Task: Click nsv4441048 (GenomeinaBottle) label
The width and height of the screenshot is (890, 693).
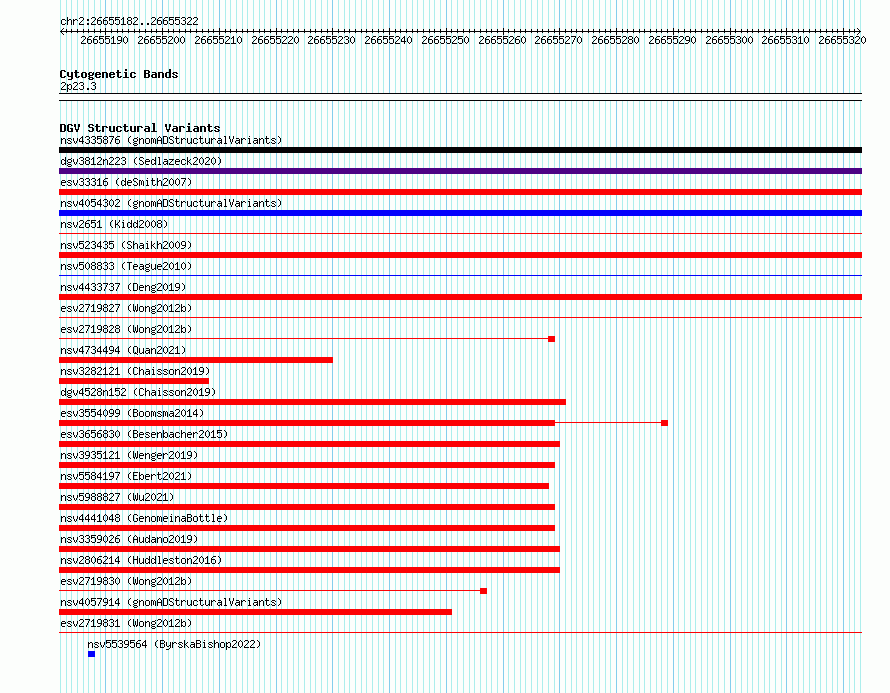Action: (144, 518)
